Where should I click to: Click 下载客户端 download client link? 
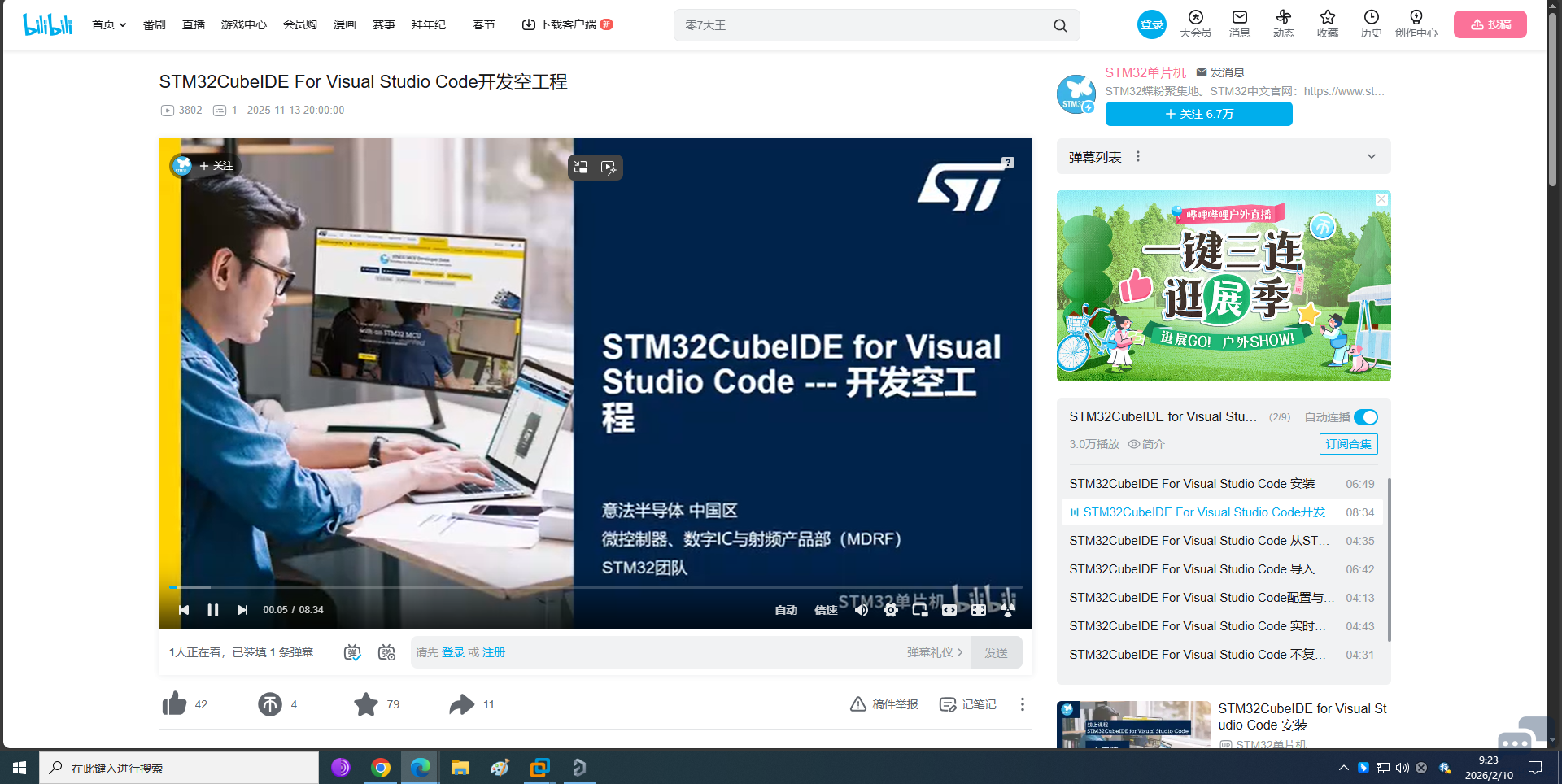coord(566,24)
